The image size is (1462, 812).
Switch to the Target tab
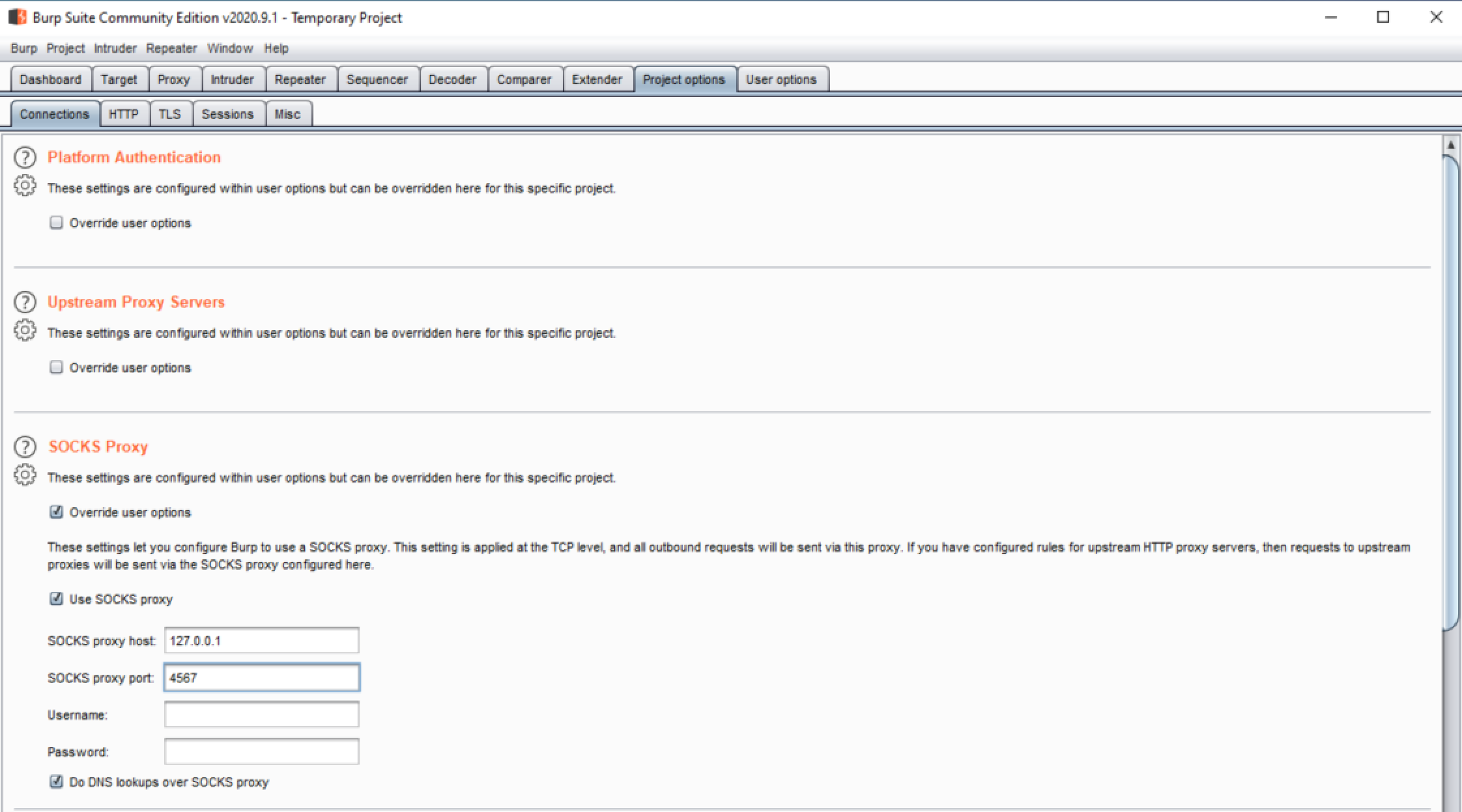pyautogui.click(x=119, y=79)
